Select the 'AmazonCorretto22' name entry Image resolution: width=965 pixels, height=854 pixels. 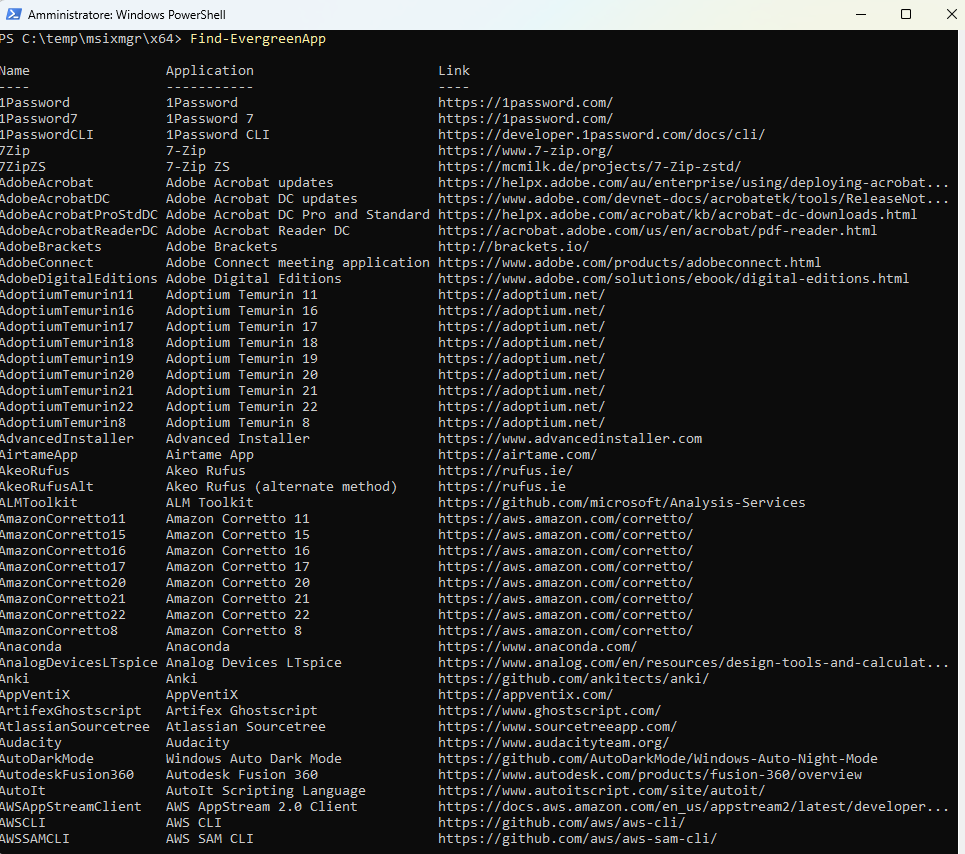pos(63,615)
